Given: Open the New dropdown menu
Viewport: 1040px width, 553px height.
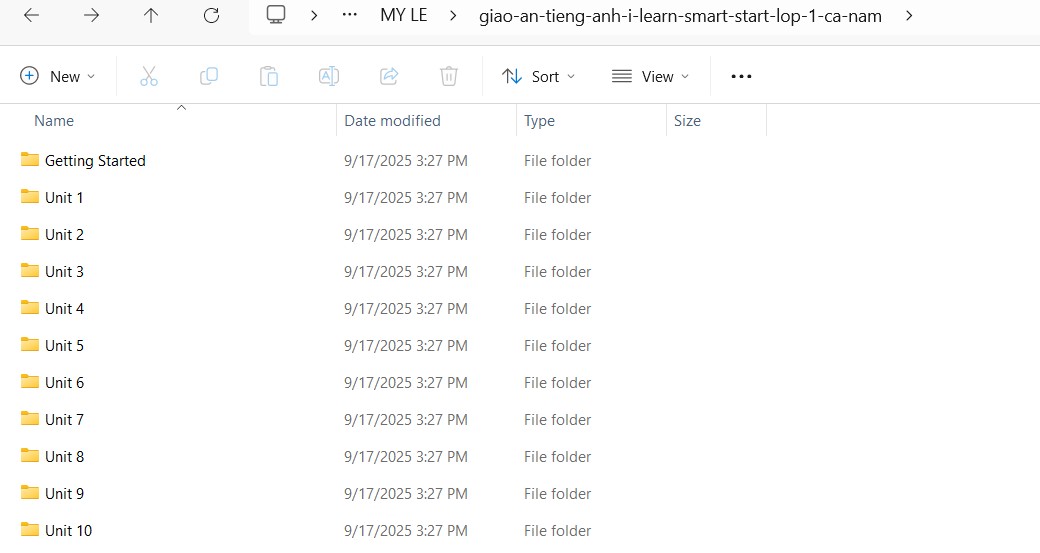Looking at the screenshot, I should (x=58, y=76).
